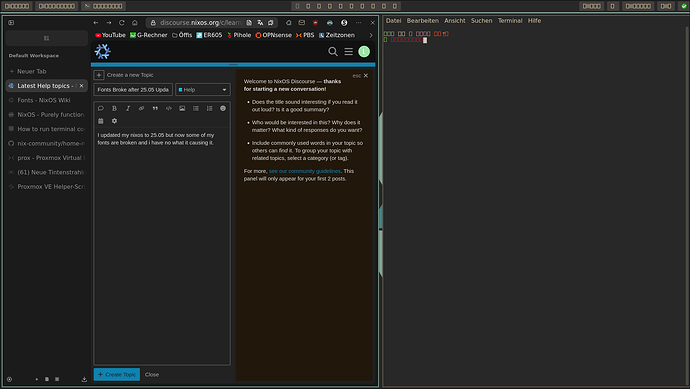
Task: Click the Create Topic button
Action: 117,374
